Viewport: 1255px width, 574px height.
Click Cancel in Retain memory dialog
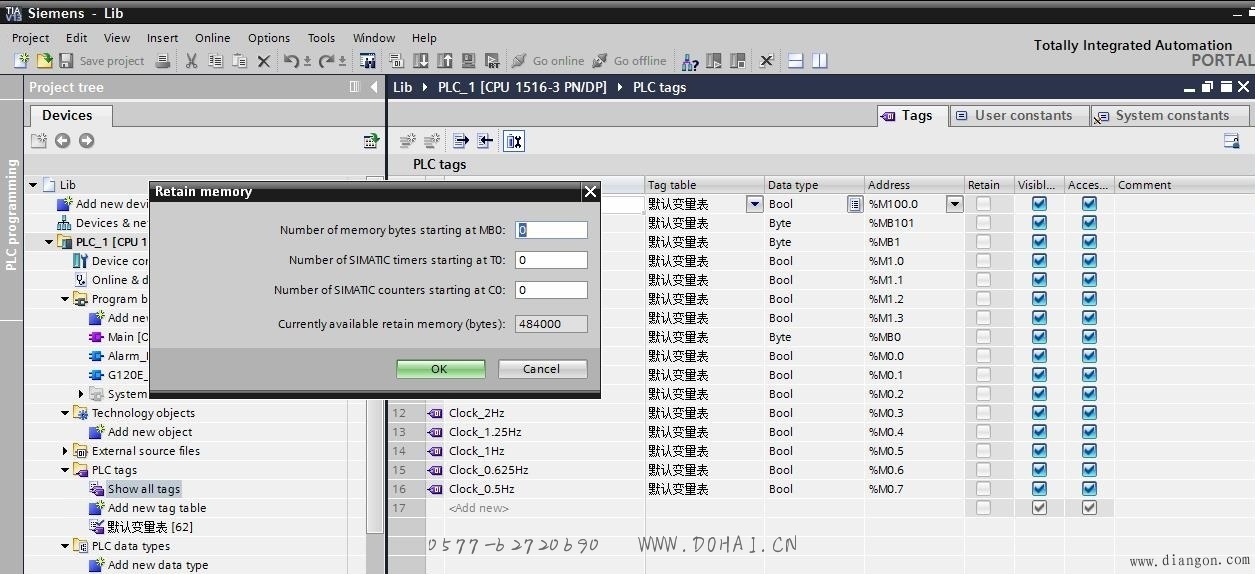pyautogui.click(x=542, y=369)
